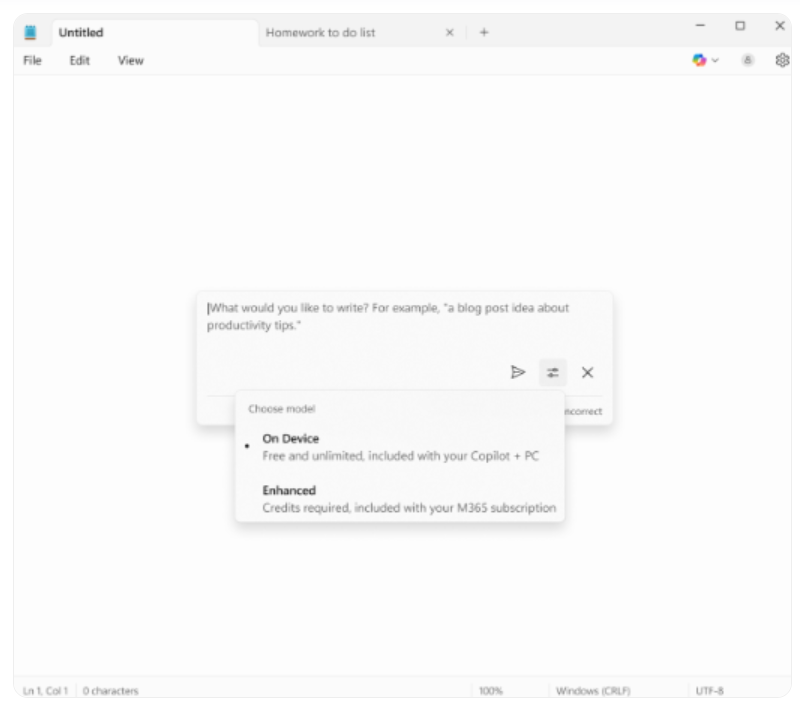Send the prompt with the arrow icon
800x702 pixels.
pyautogui.click(x=518, y=372)
